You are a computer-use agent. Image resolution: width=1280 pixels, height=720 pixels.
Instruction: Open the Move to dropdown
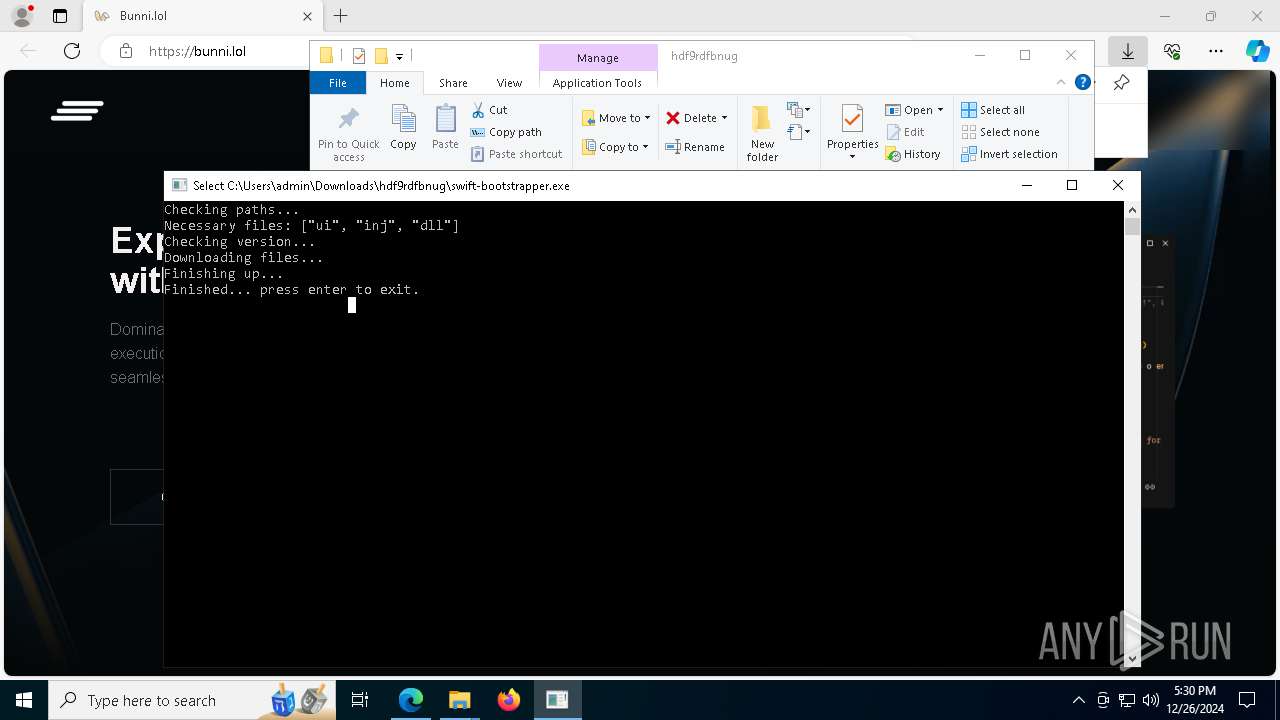616,118
